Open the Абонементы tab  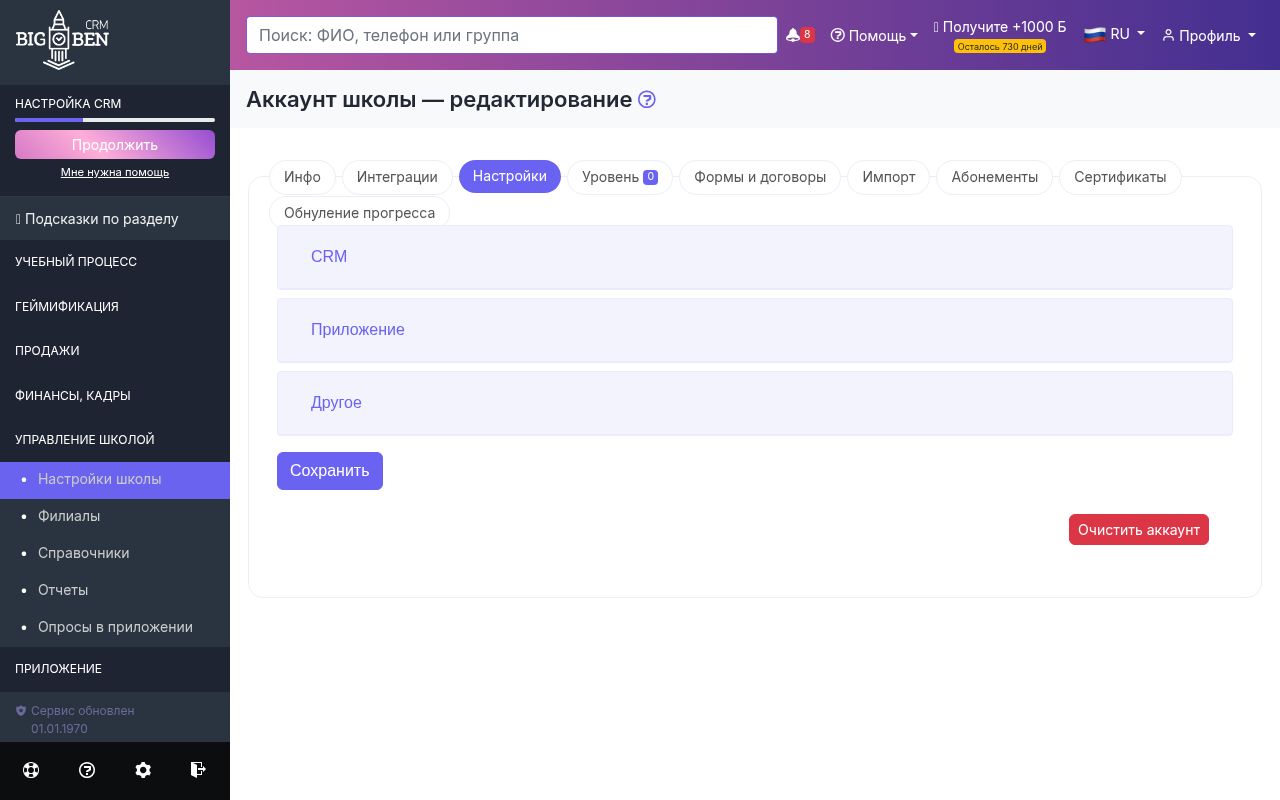click(x=994, y=177)
